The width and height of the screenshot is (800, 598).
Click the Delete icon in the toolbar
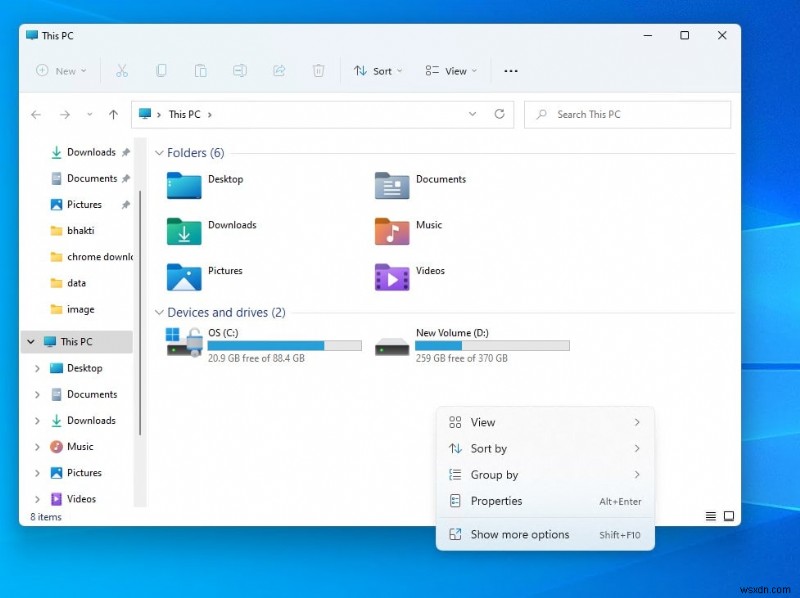pos(318,71)
